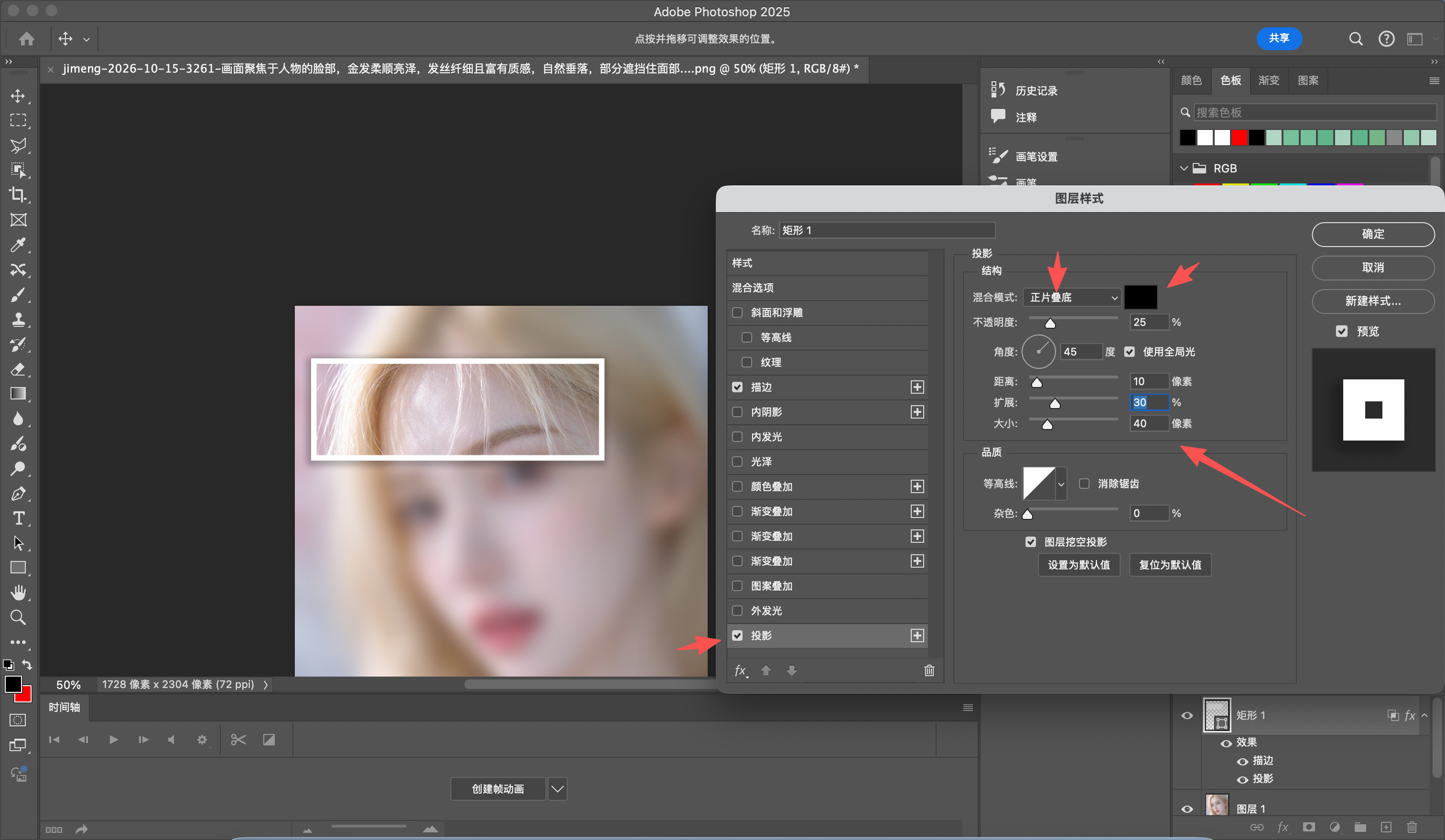Select the Eyedropper tool
This screenshot has width=1445, height=840.
18,245
